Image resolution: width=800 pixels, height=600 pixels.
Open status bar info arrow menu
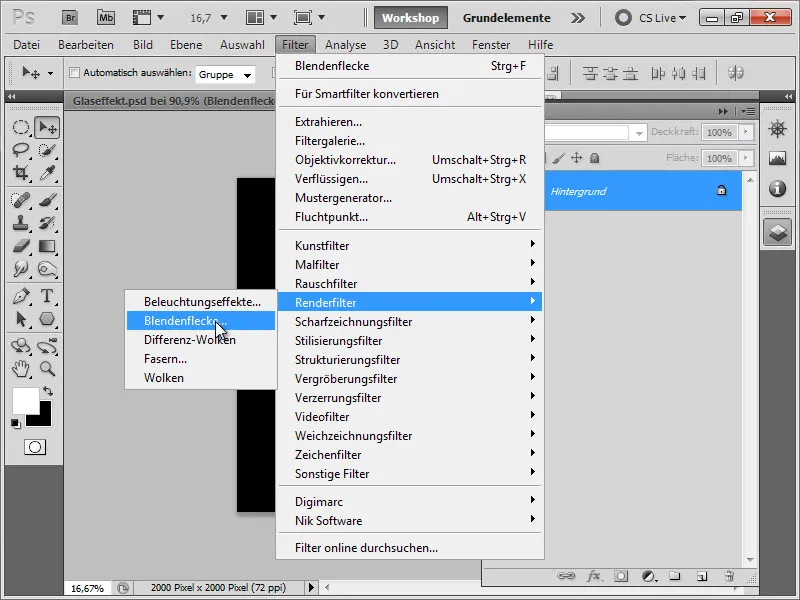click(311, 588)
